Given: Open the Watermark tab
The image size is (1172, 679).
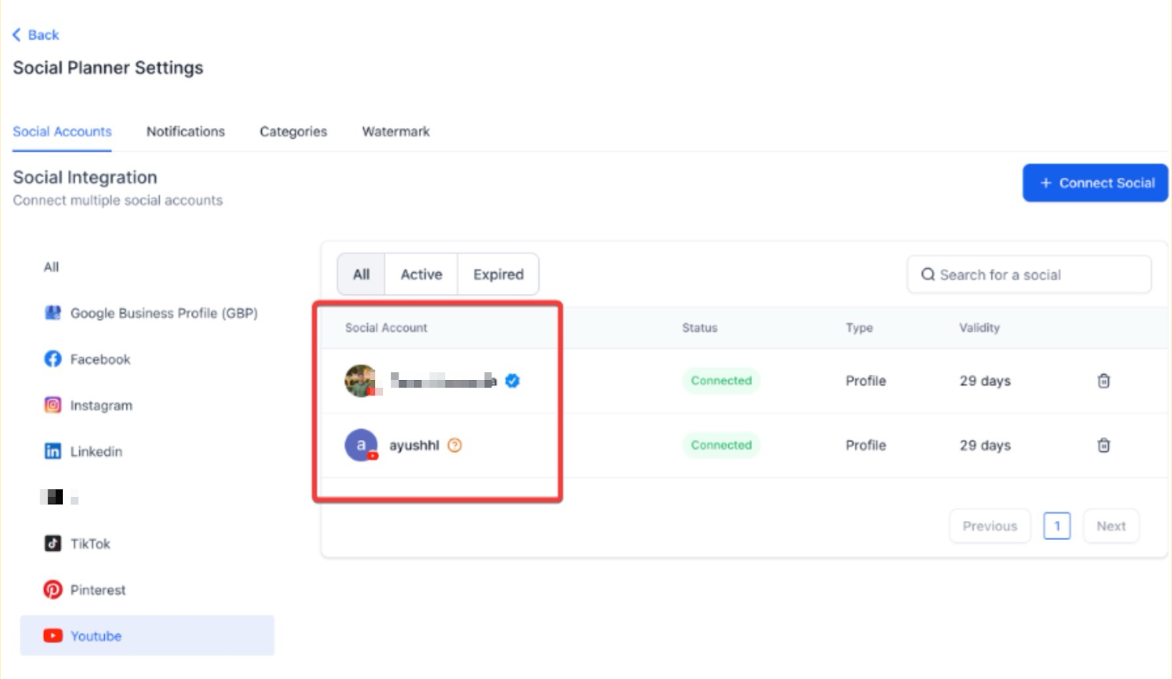Looking at the screenshot, I should [x=396, y=131].
